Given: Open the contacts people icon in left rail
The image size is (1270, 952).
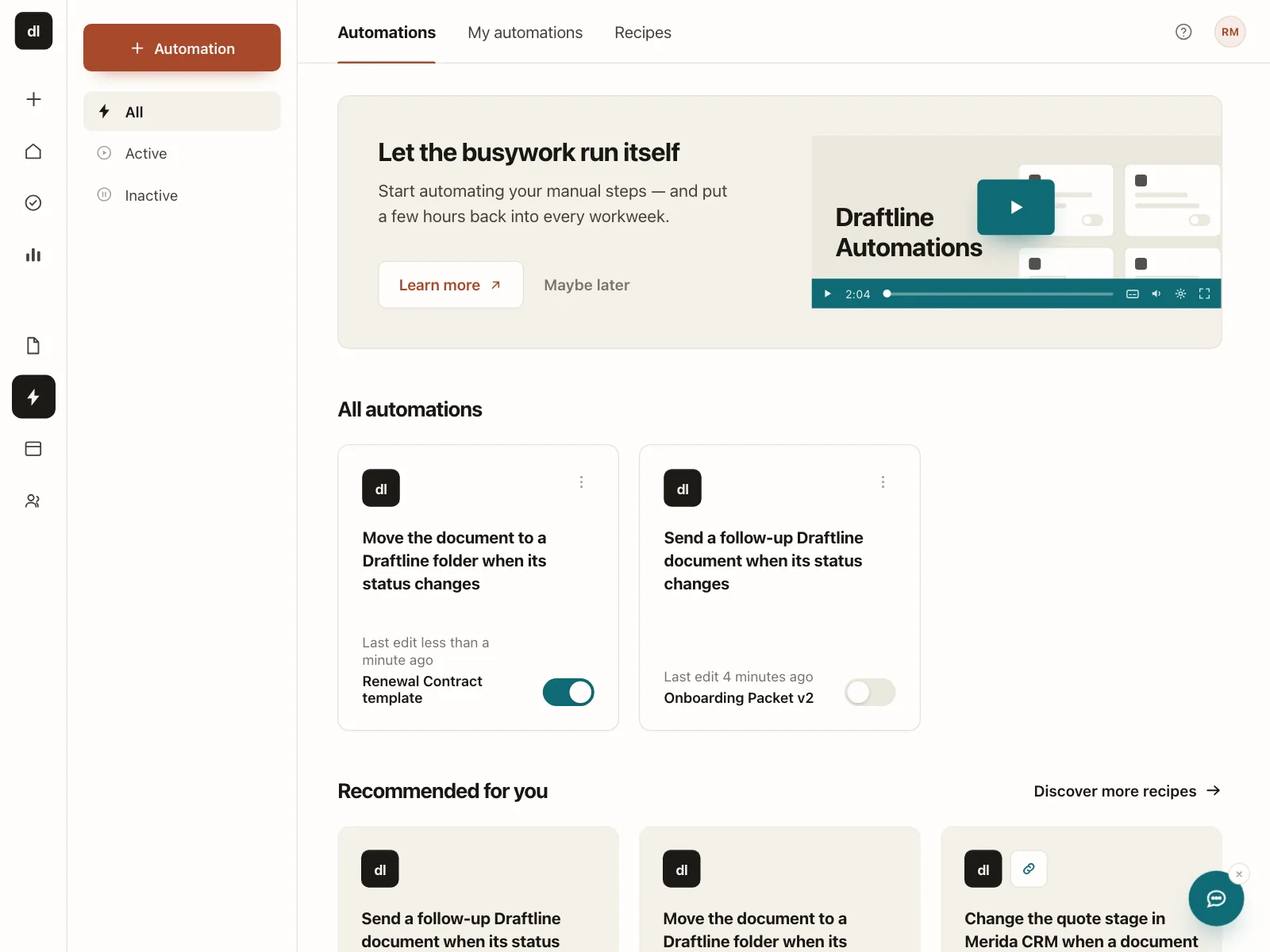Looking at the screenshot, I should (33, 501).
